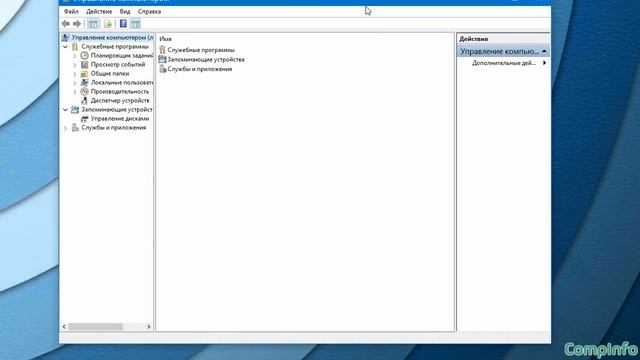
Task: Click Запоминающие устройства icon in list pane
Action: (162, 59)
